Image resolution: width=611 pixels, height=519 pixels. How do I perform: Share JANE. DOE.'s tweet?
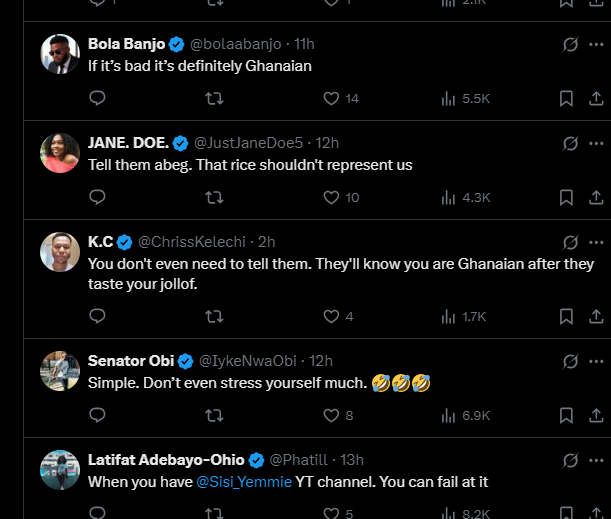596,197
